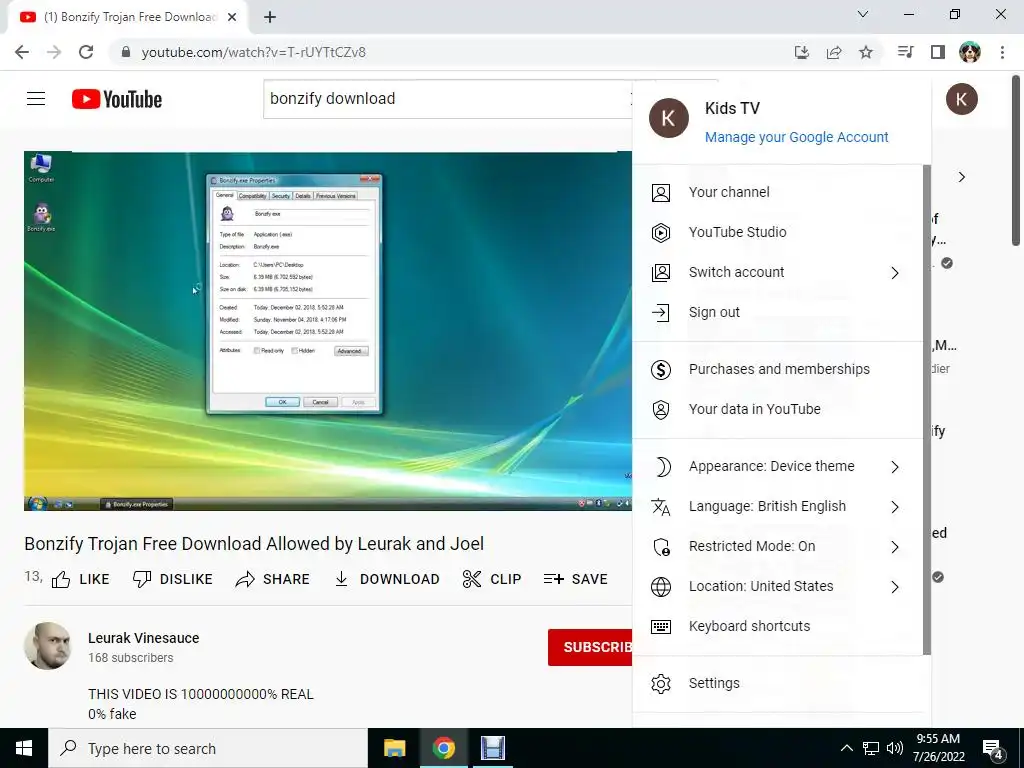
Task: Open YouTube Studio menu item
Action: pyautogui.click(x=777, y=232)
